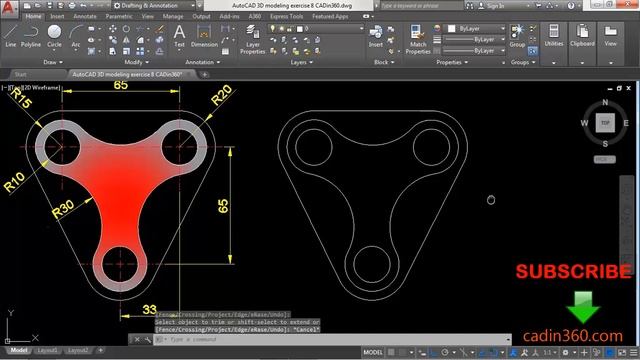Switch MODEL space status button

point(373,352)
